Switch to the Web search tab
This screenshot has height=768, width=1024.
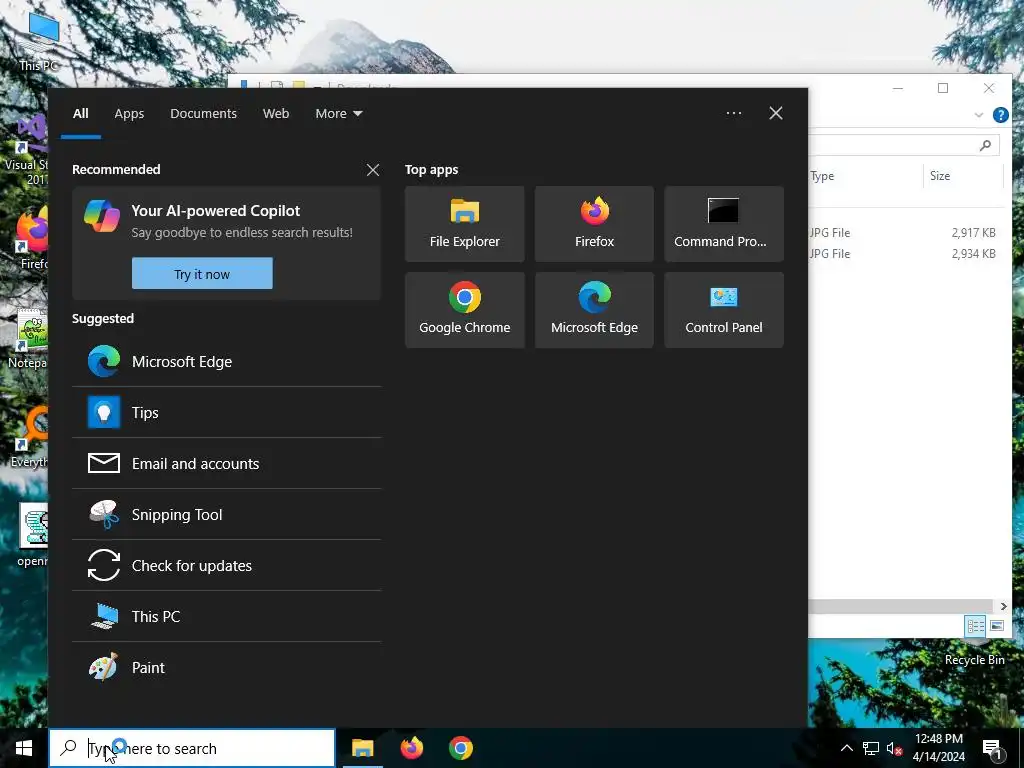coord(276,113)
